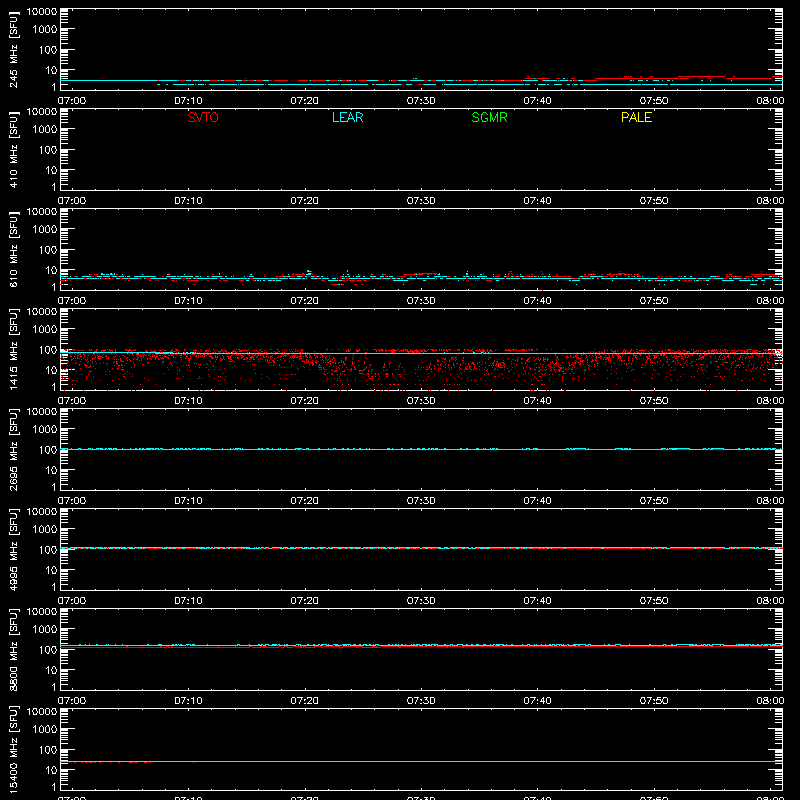
Task: Select the 410 MHz [SFU] axis title
Action: tap(13, 149)
